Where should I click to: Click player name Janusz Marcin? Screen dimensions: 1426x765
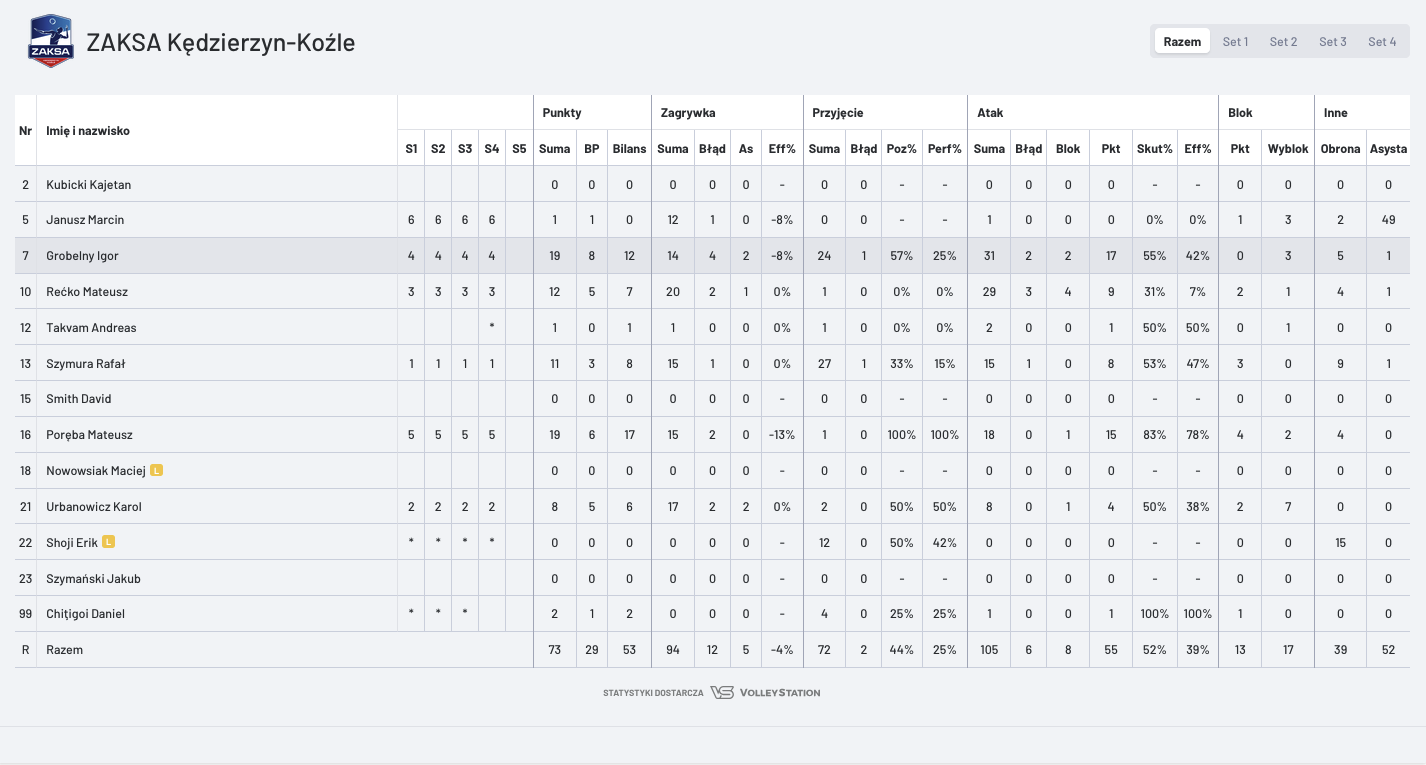(x=85, y=220)
